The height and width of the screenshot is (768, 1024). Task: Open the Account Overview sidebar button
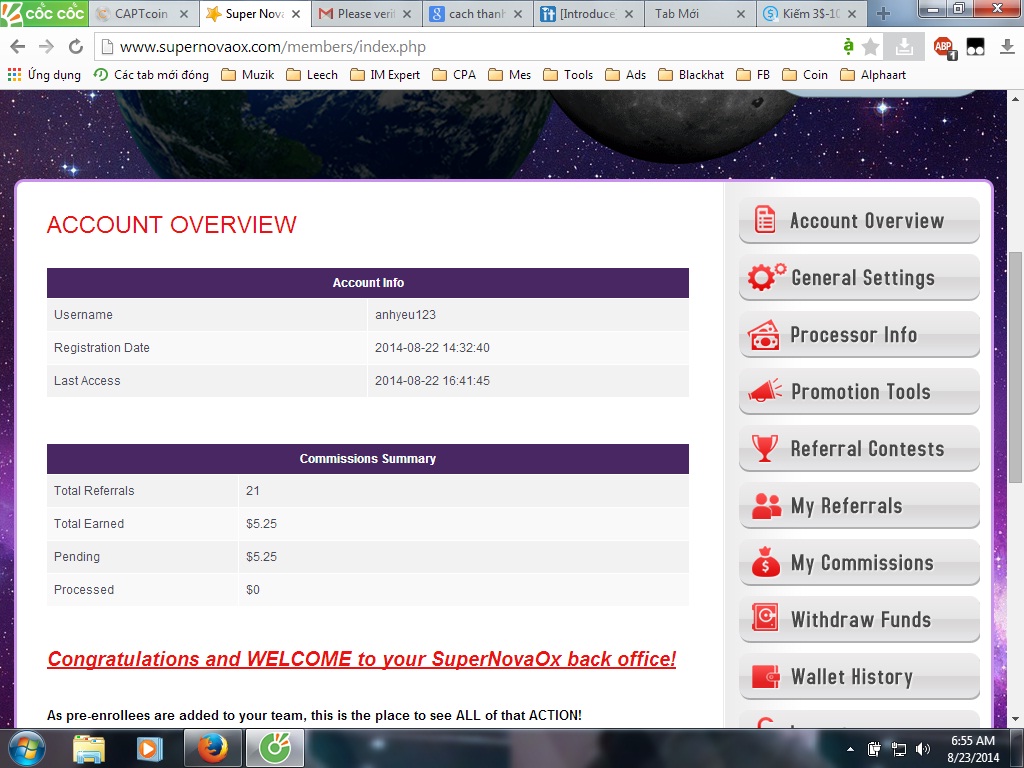[x=859, y=221]
